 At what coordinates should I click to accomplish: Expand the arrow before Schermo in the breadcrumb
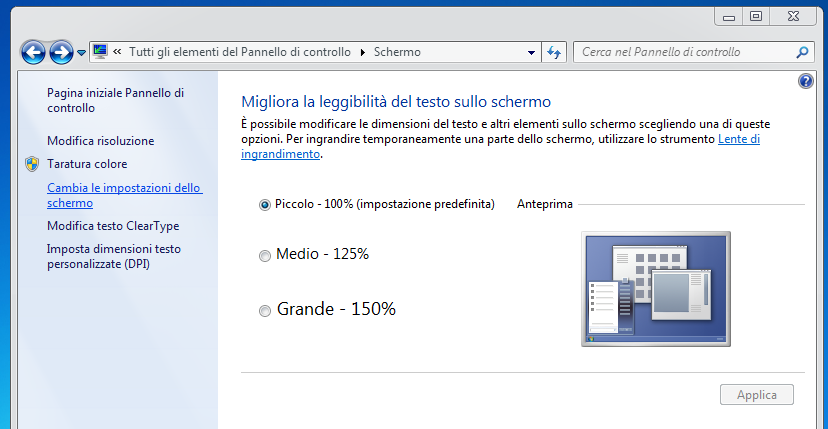pyautogui.click(x=363, y=52)
